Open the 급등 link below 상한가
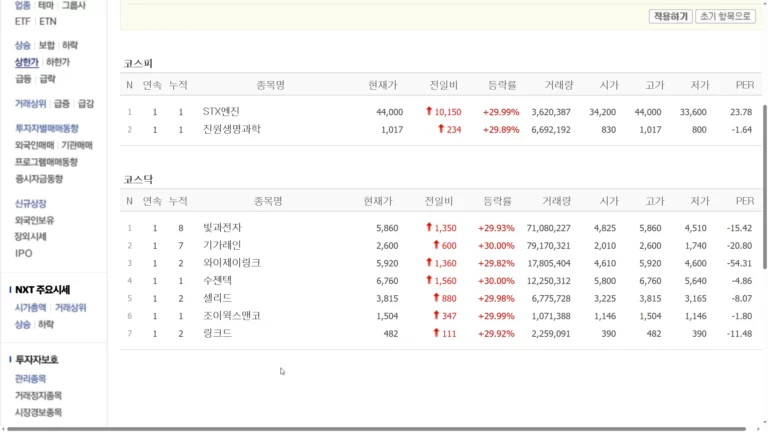Screen dimensions: 768x432 [x=23, y=79]
